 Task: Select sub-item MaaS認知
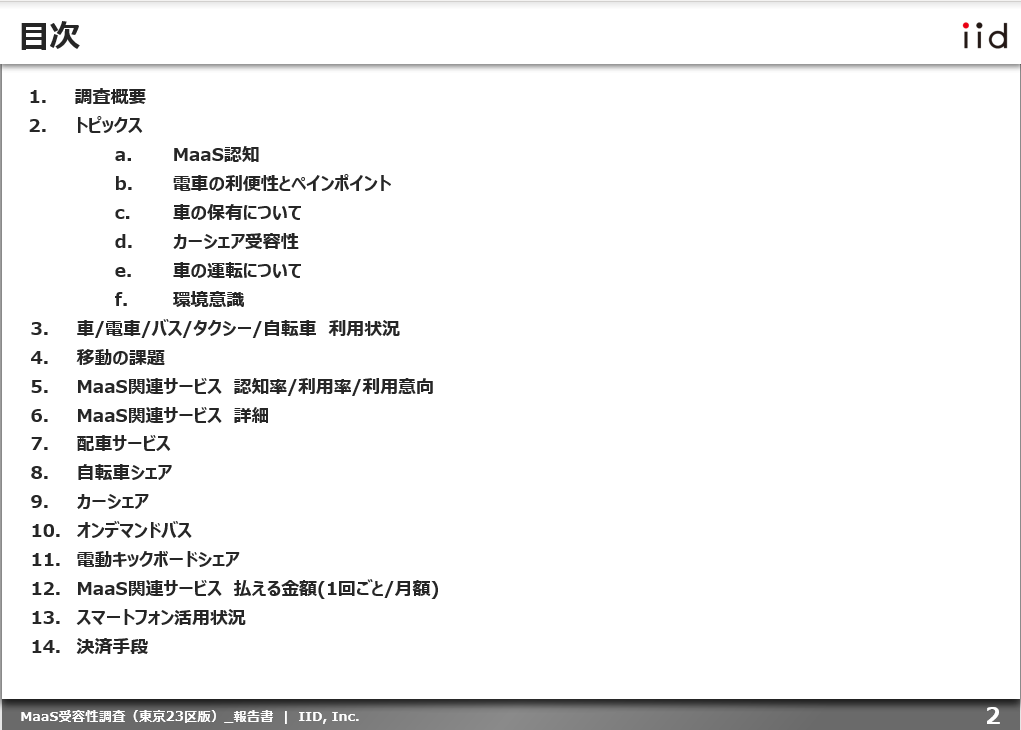click(216, 154)
